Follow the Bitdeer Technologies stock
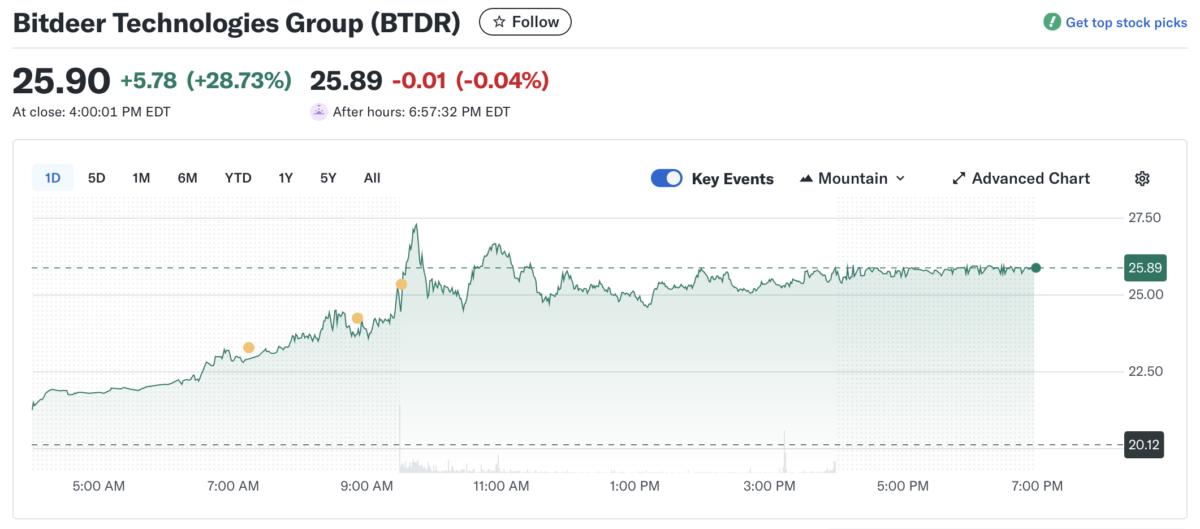The width and height of the screenshot is (1200, 529). coord(525,22)
